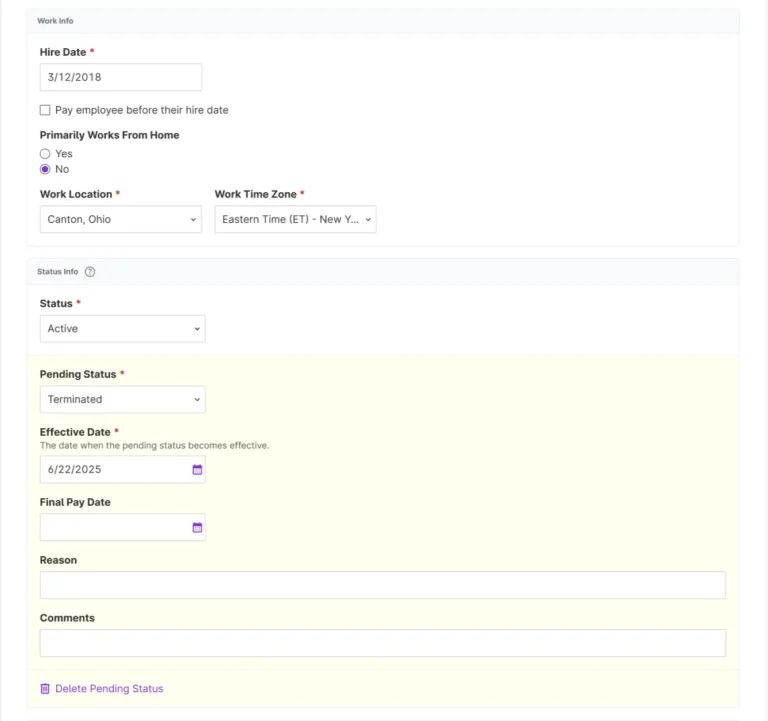768x721 pixels.
Task: Open the Effective Date calendar picker
Action: (197, 470)
